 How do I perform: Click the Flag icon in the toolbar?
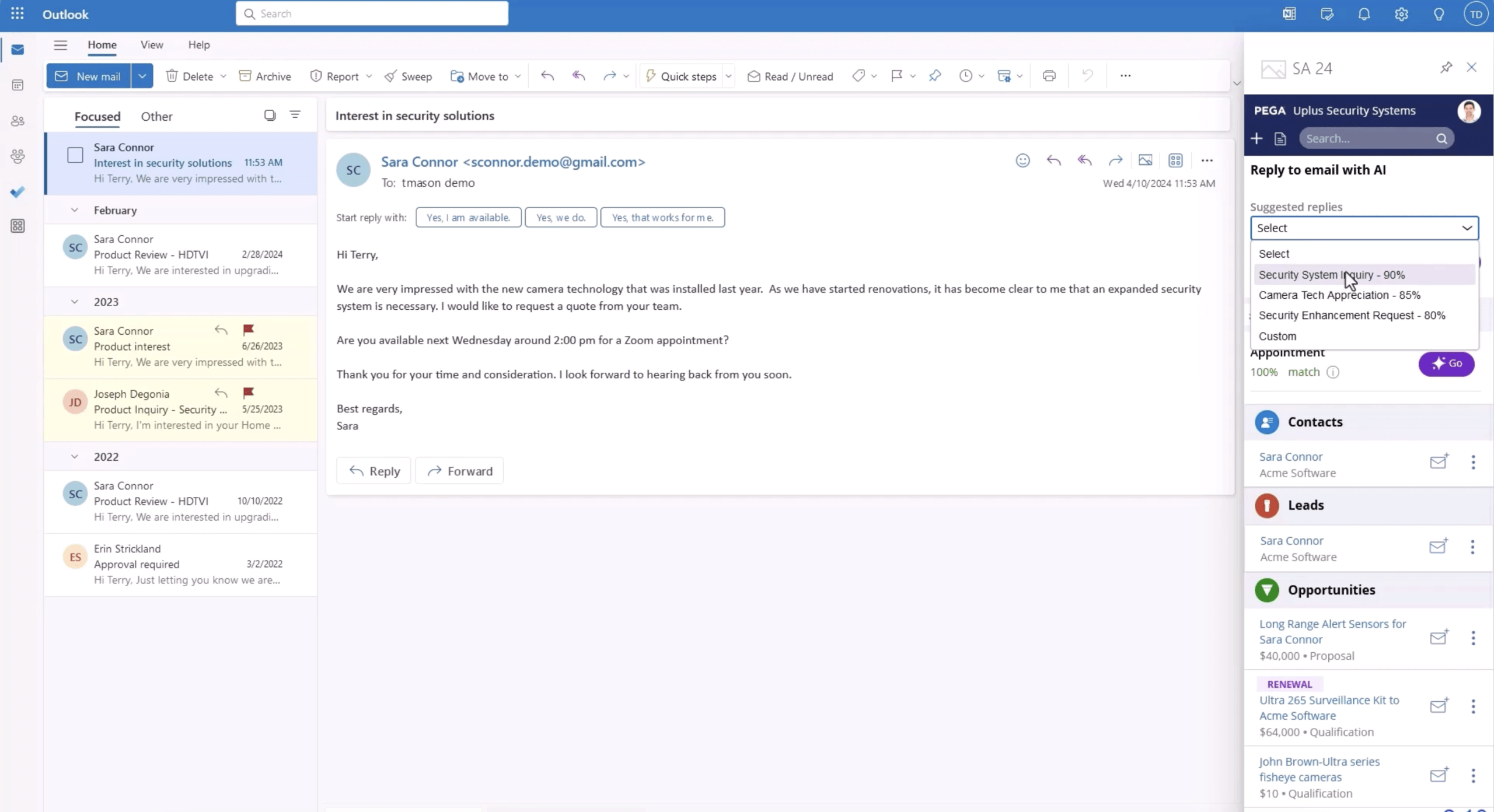tap(896, 76)
